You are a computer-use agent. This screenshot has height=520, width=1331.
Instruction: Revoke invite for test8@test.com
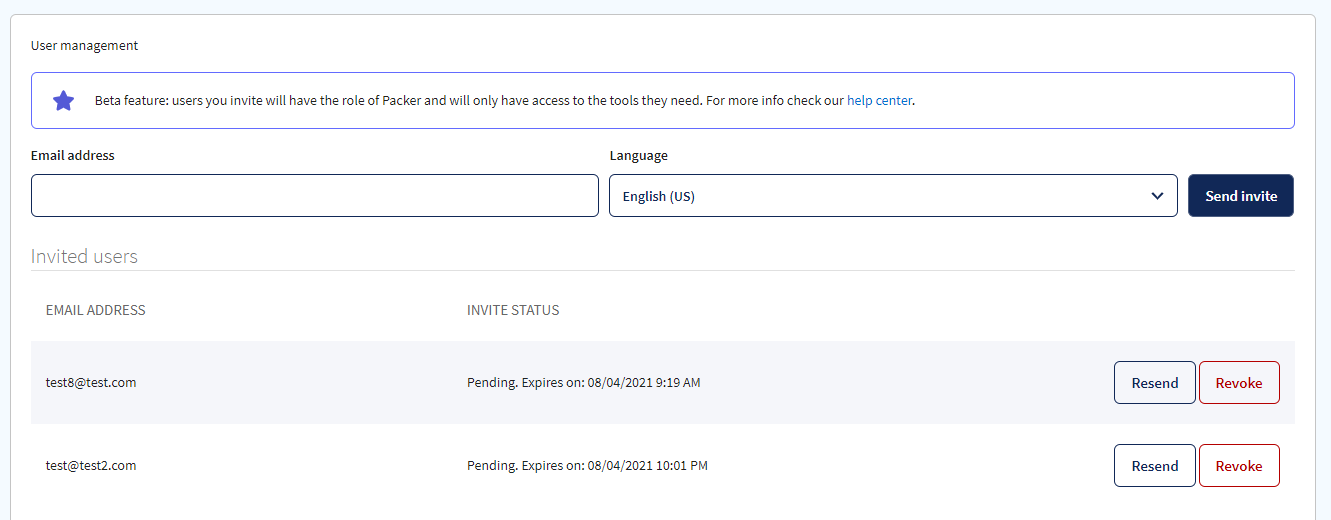click(x=1239, y=383)
